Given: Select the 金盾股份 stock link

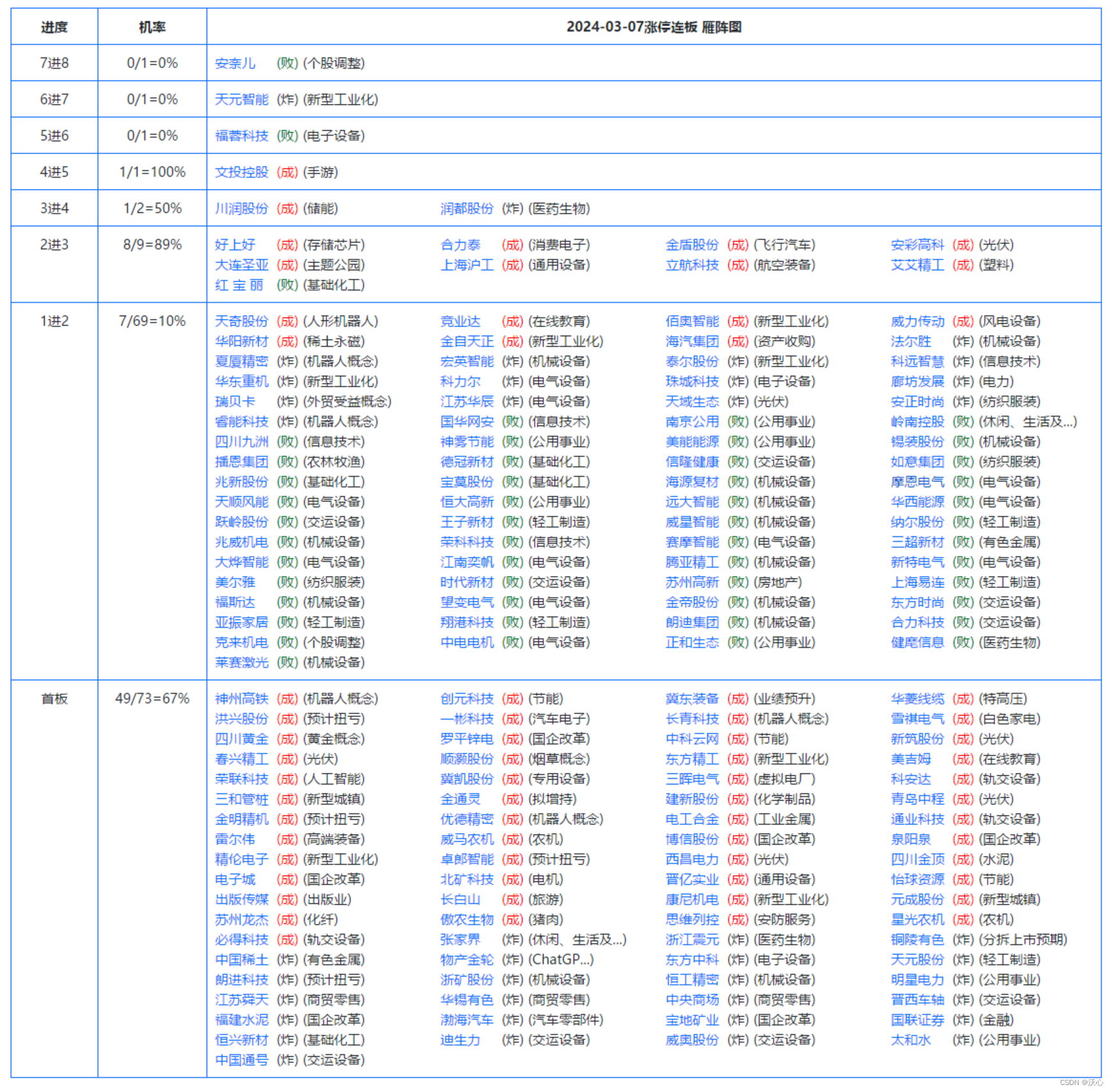Looking at the screenshot, I should [692, 245].
